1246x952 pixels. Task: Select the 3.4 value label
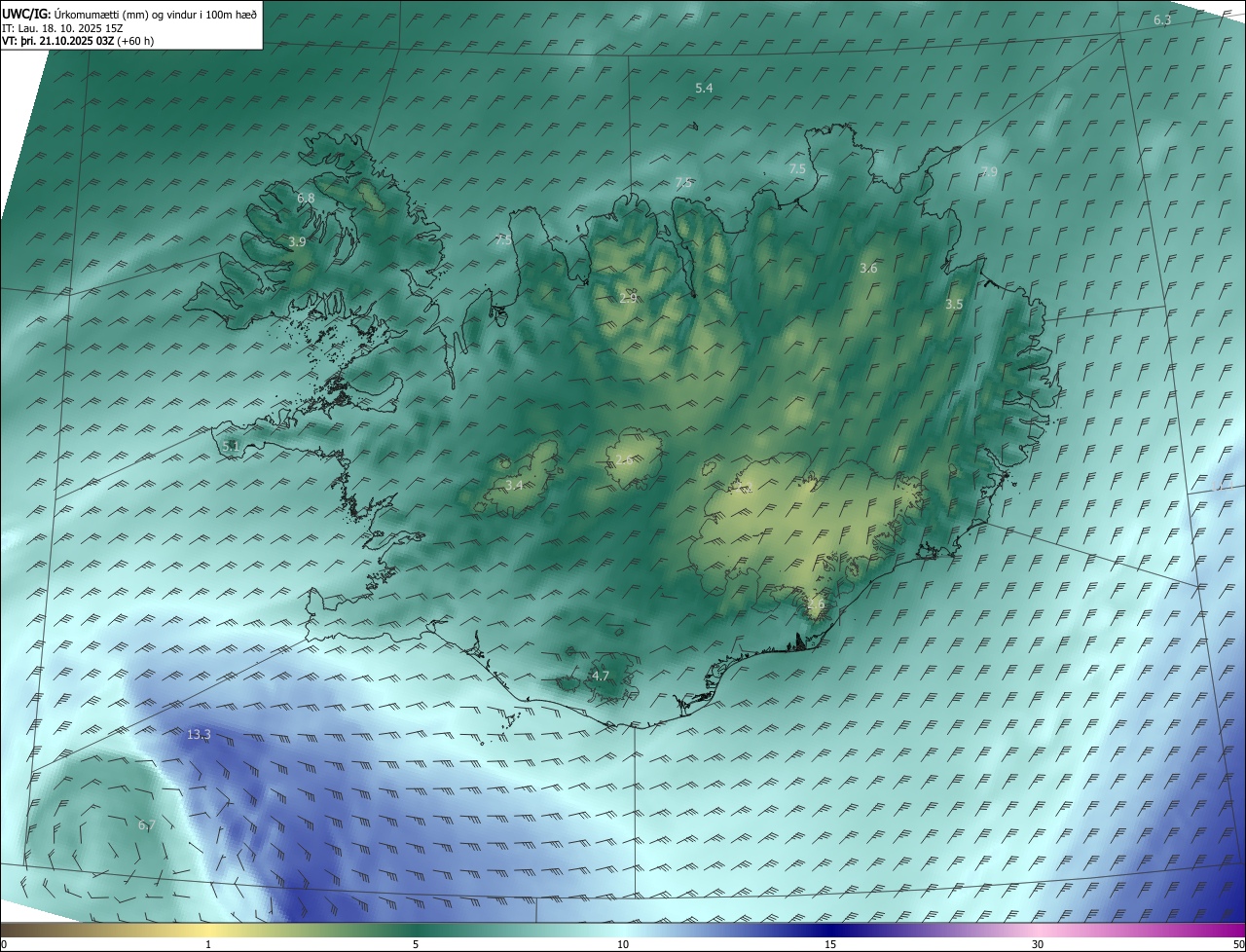point(514,485)
